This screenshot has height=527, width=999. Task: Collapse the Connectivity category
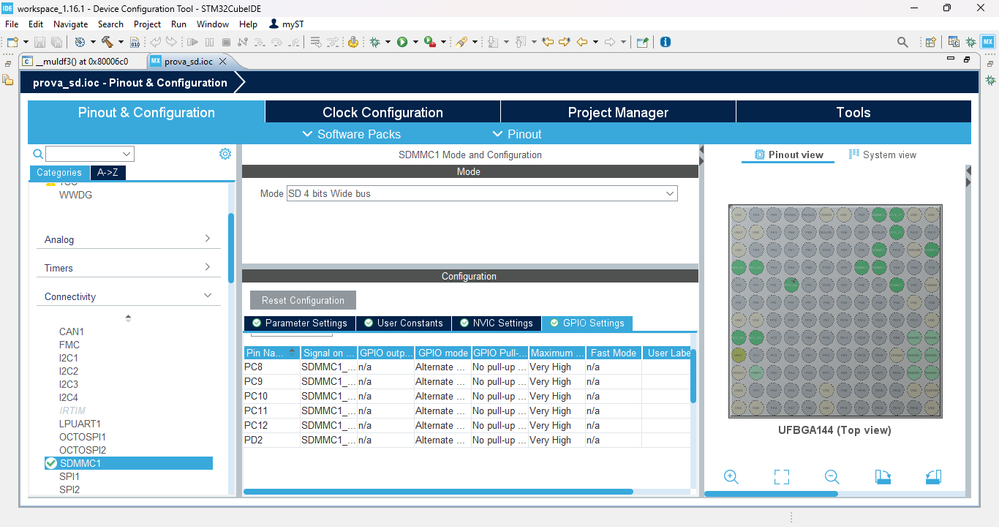pos(127,296)
